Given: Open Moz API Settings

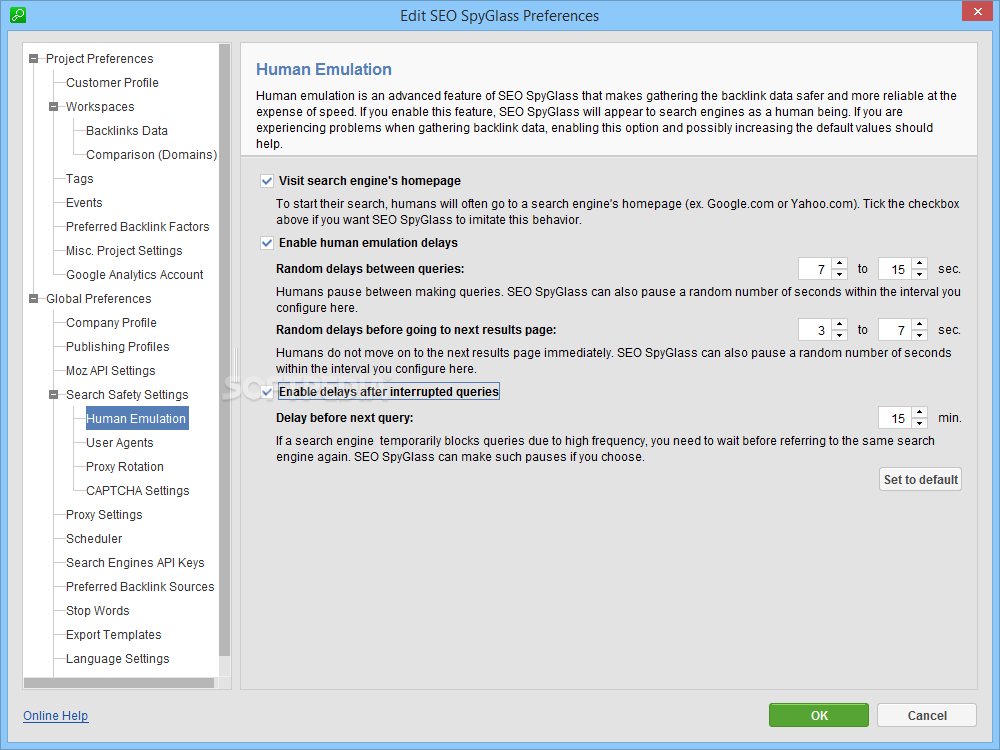Looking at the screenshot, I should tap(110, 371).
